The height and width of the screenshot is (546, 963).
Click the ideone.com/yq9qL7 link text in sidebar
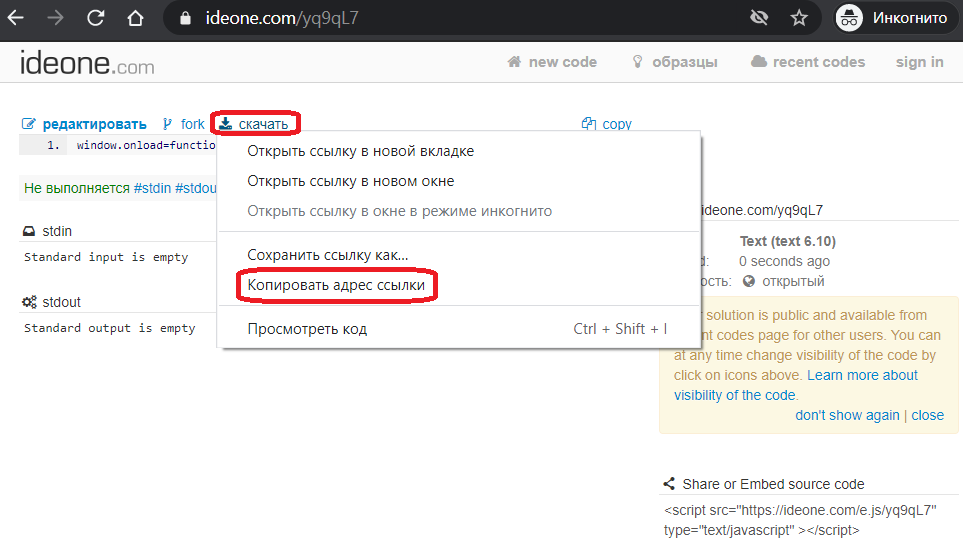pos(762,210)
